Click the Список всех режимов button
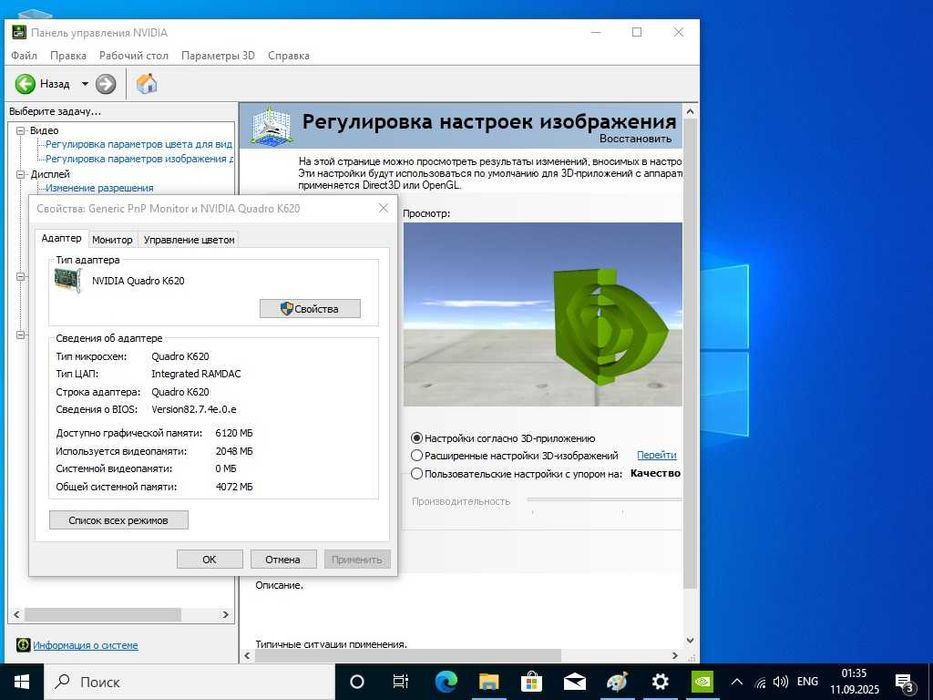Viewport: 933px width, 700px height. pyautogui.click(x=118, y=520)
